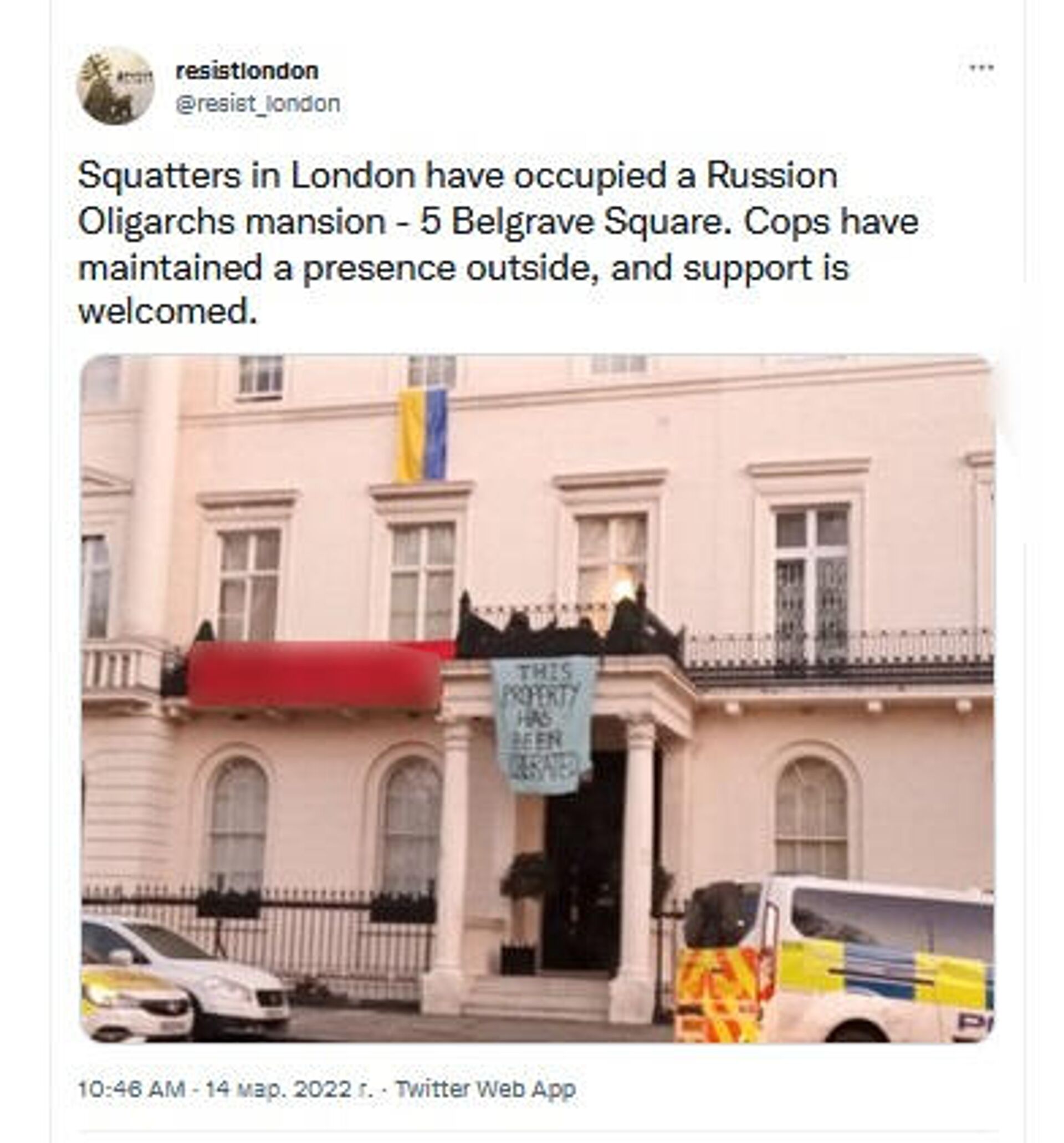Click the word 'welcomed.' in tweet
The width and height of the screenshot is (1064, 1143).
tap(167, 312)
